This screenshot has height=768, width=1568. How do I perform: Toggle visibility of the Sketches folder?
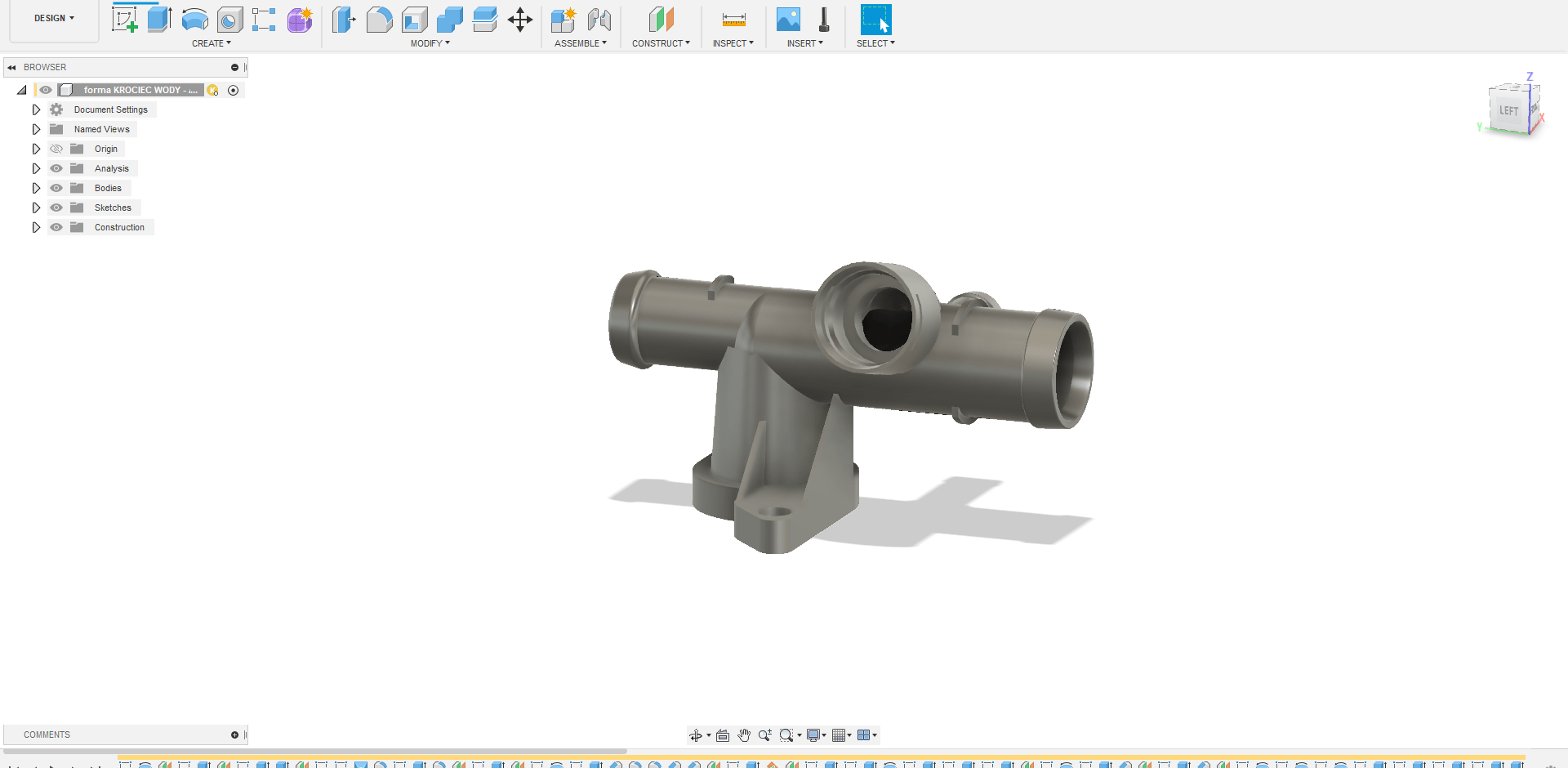point(56,208)
